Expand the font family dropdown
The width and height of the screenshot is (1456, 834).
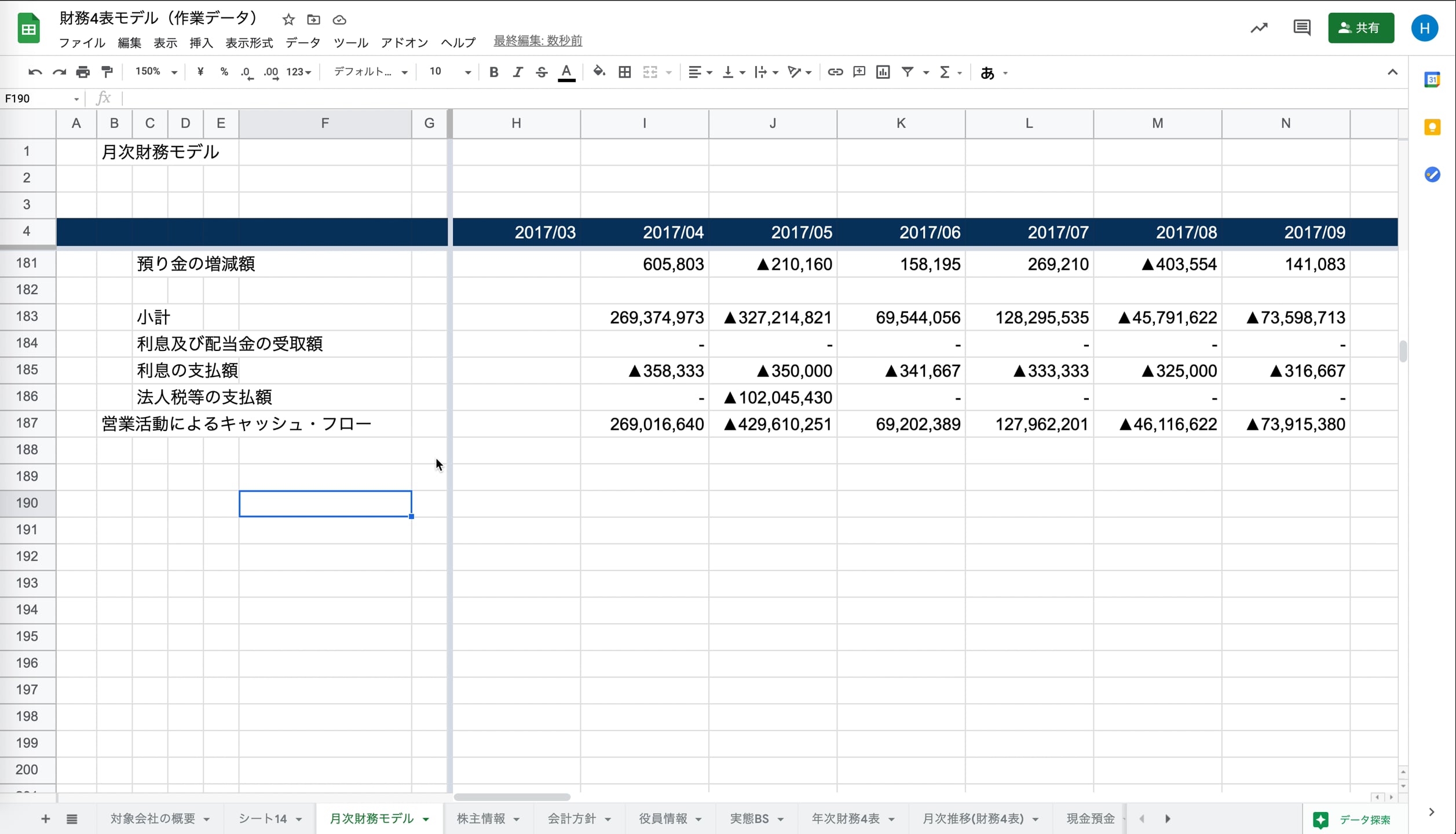pos(371,72)
